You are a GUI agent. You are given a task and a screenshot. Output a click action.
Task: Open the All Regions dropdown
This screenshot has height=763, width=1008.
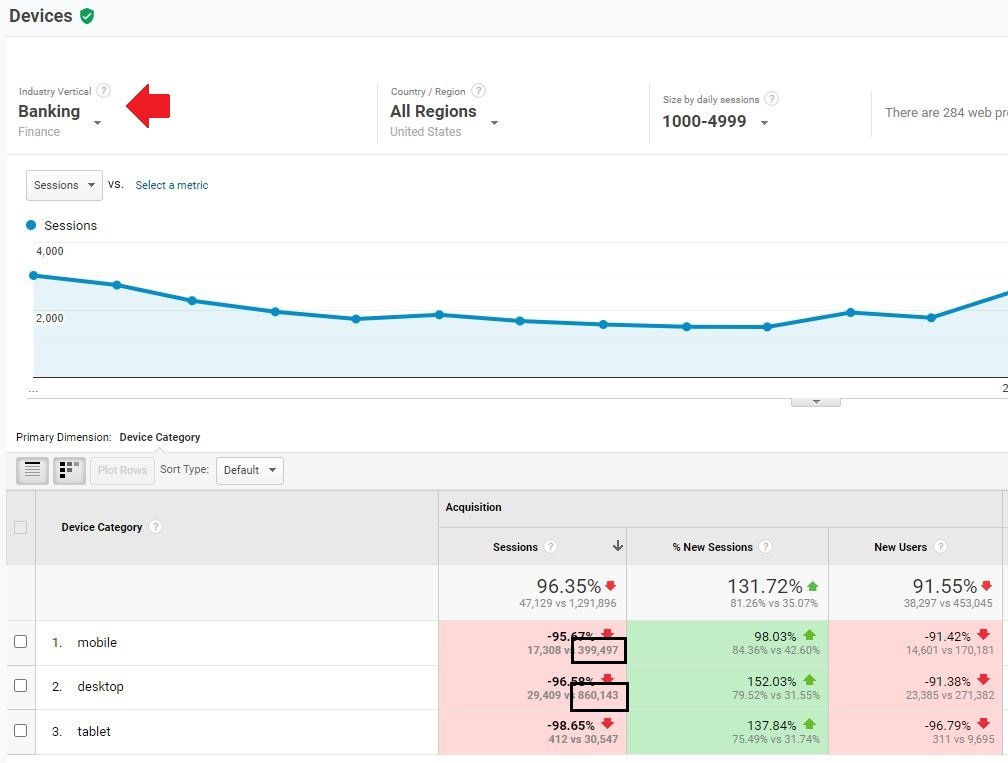point(444,112)
